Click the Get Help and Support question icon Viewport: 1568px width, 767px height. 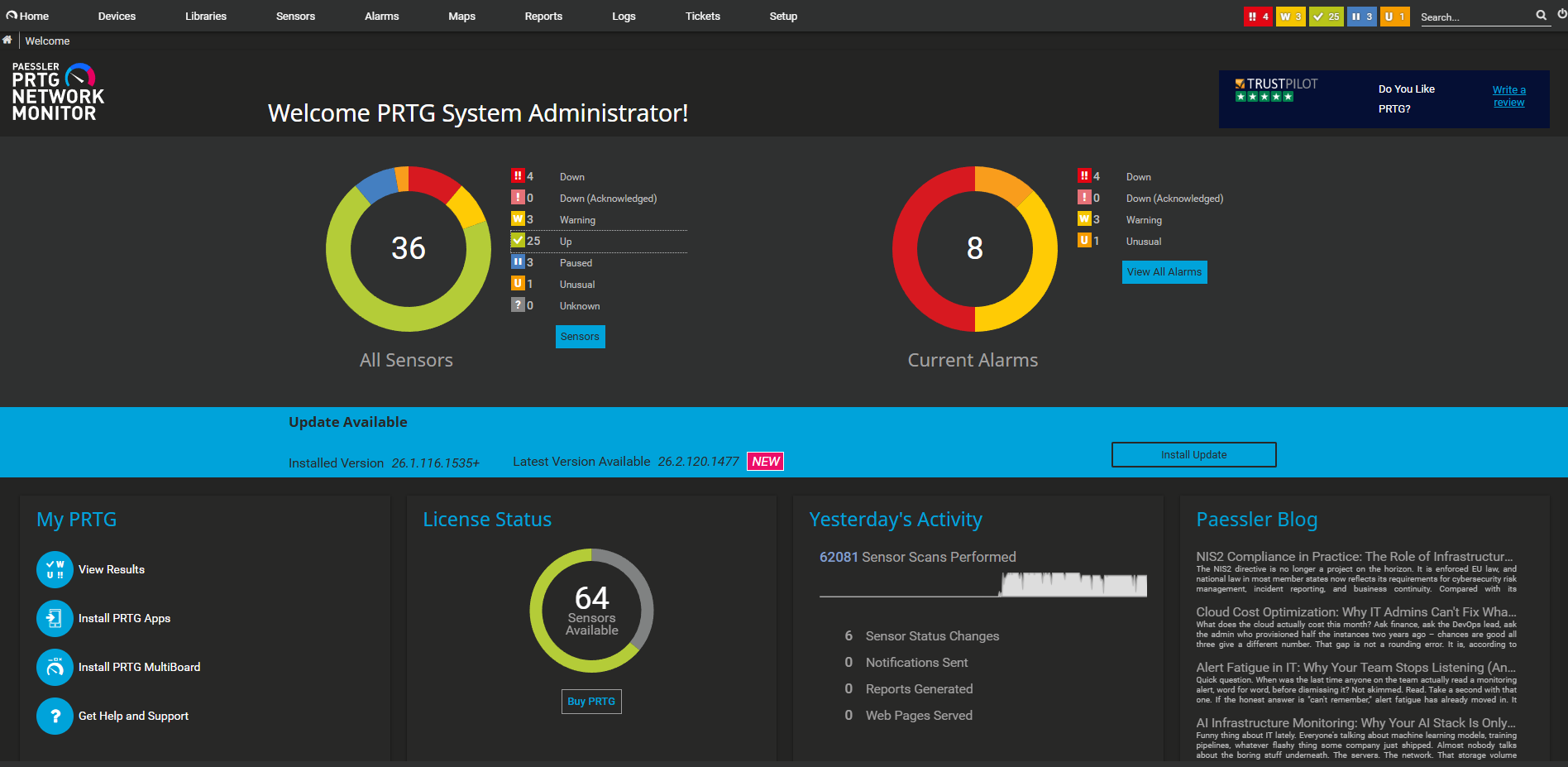(x=55, y=716)
